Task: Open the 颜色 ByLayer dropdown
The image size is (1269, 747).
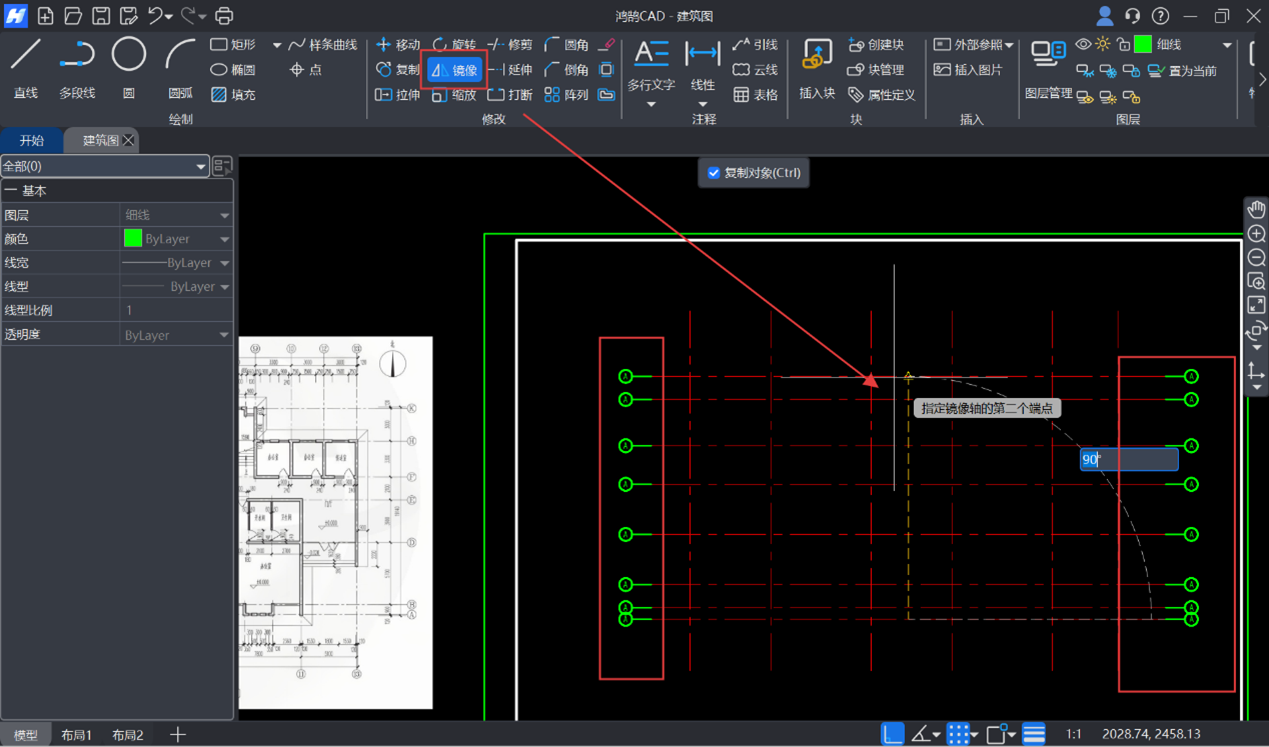Action: (x=224, y=240)
